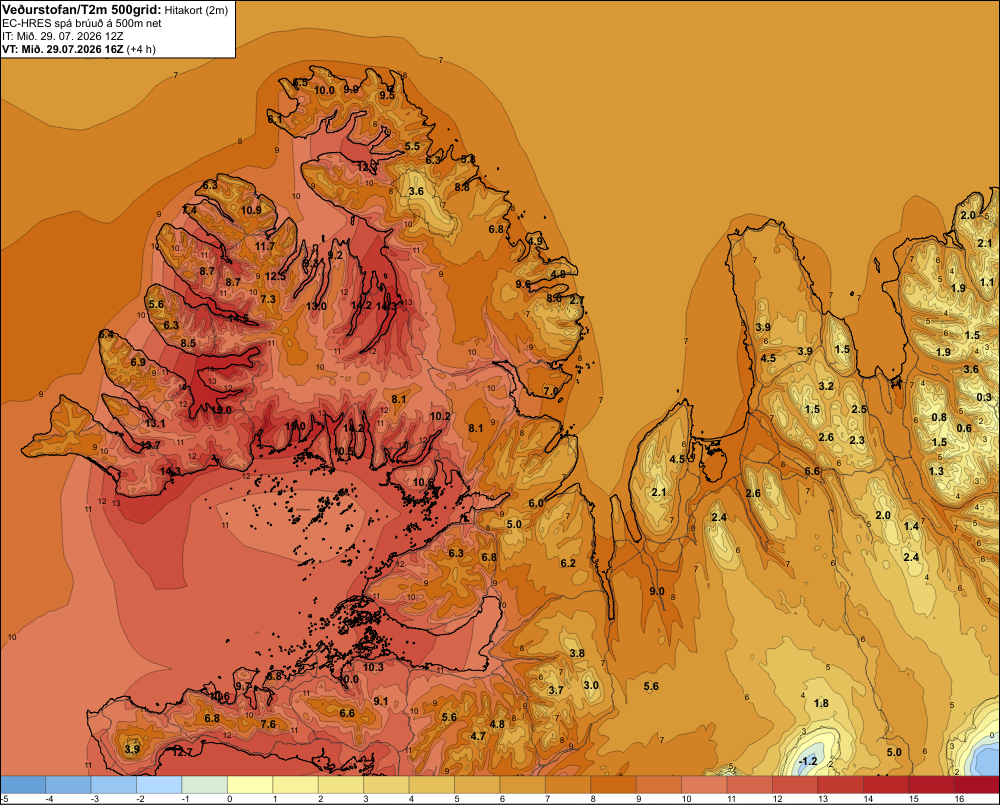The image size is (1000, 805).
Task: Click the -1.2 temperature label on the glacier
Action: [808, 761]
